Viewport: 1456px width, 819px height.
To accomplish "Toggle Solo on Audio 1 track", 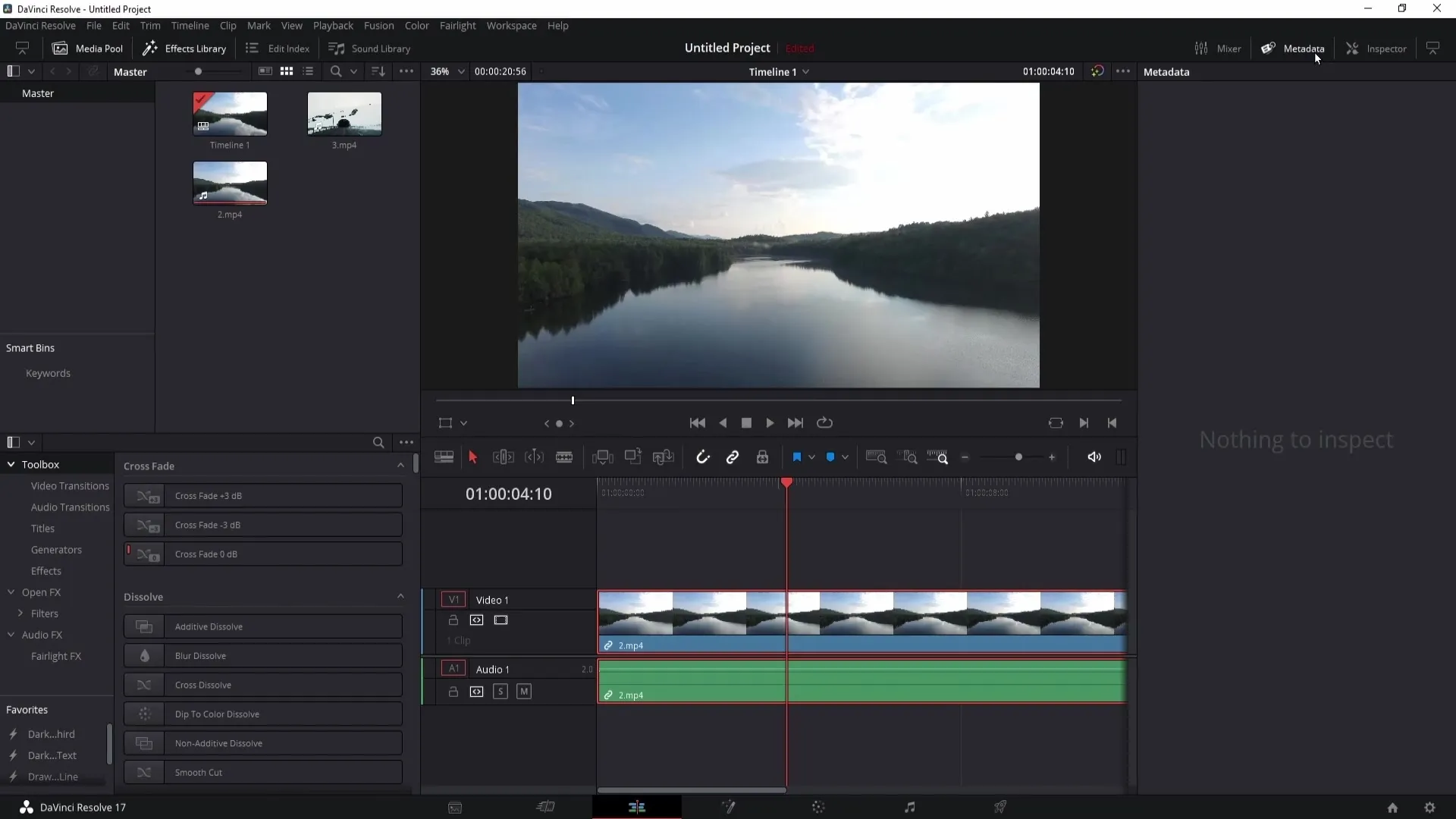I will pos(500,691).
